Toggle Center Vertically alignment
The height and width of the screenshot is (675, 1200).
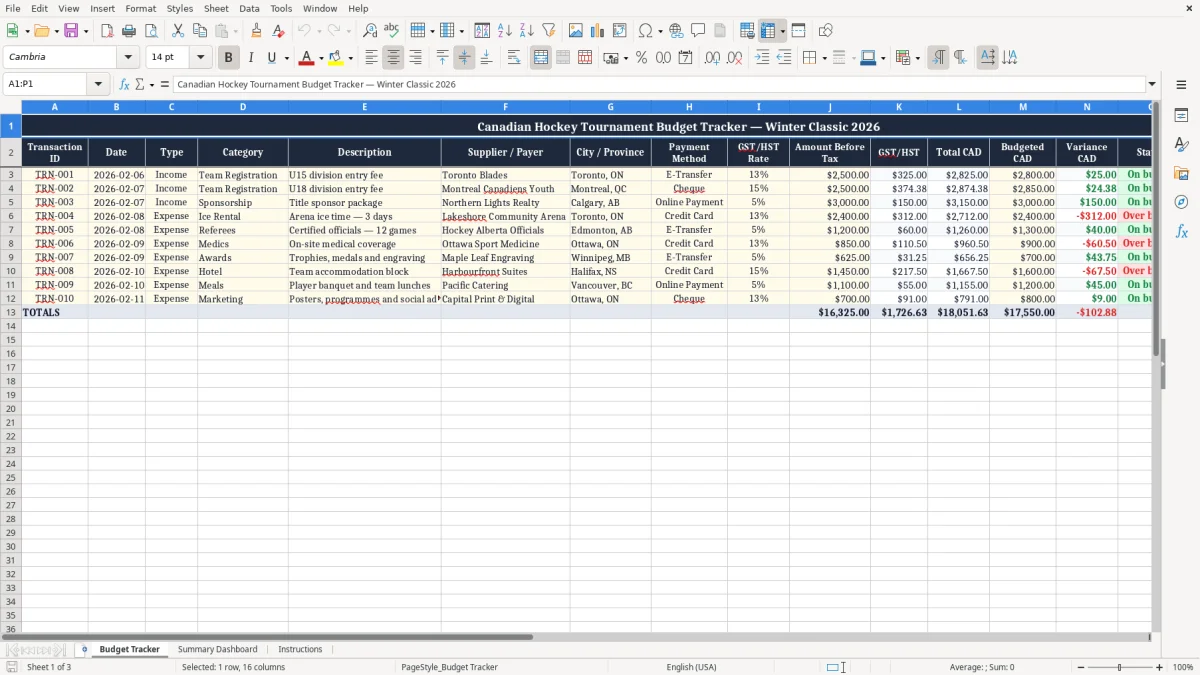pyautogui.click(x=464, y=58)
